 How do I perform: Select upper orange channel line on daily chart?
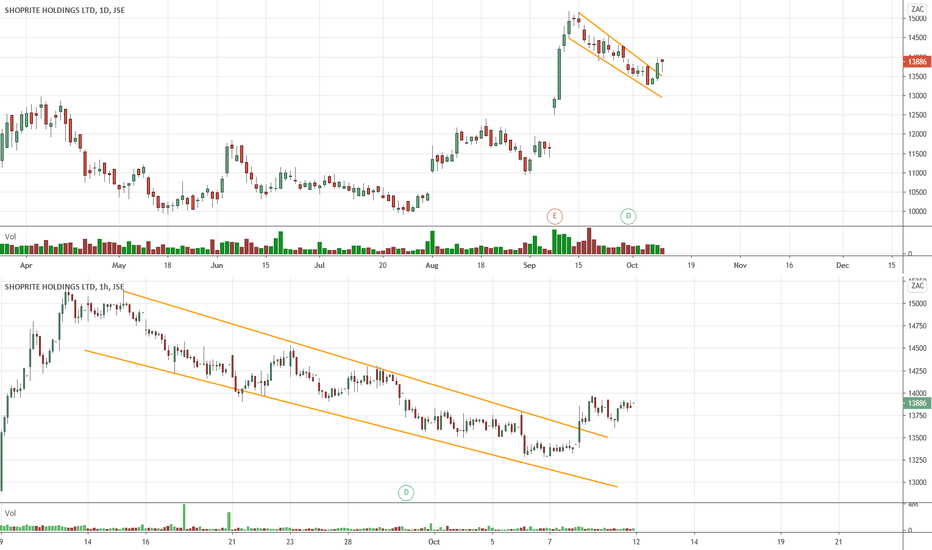618,43
